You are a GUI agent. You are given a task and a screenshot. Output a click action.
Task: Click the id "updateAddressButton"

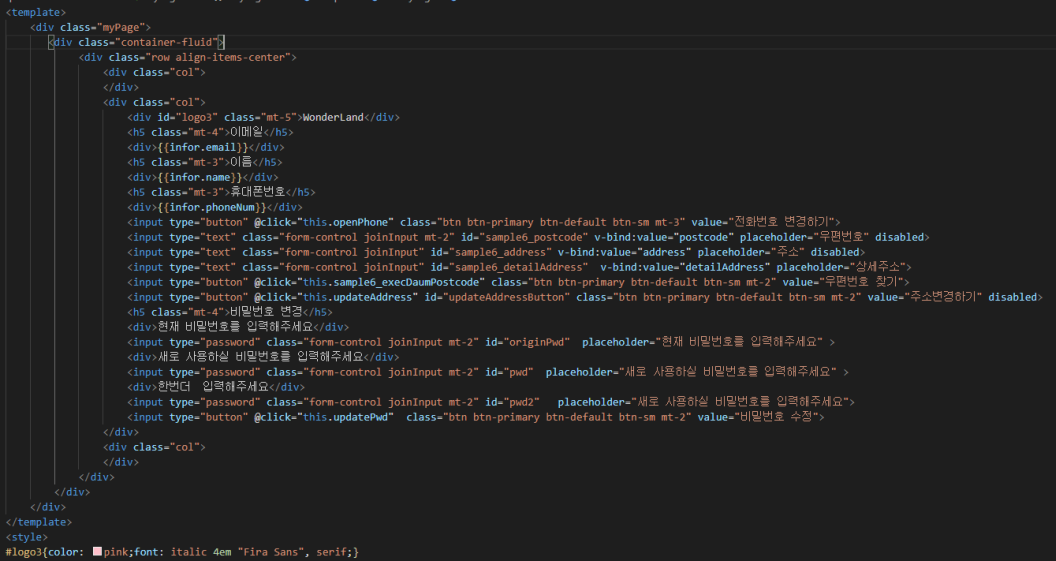[506, 297]
